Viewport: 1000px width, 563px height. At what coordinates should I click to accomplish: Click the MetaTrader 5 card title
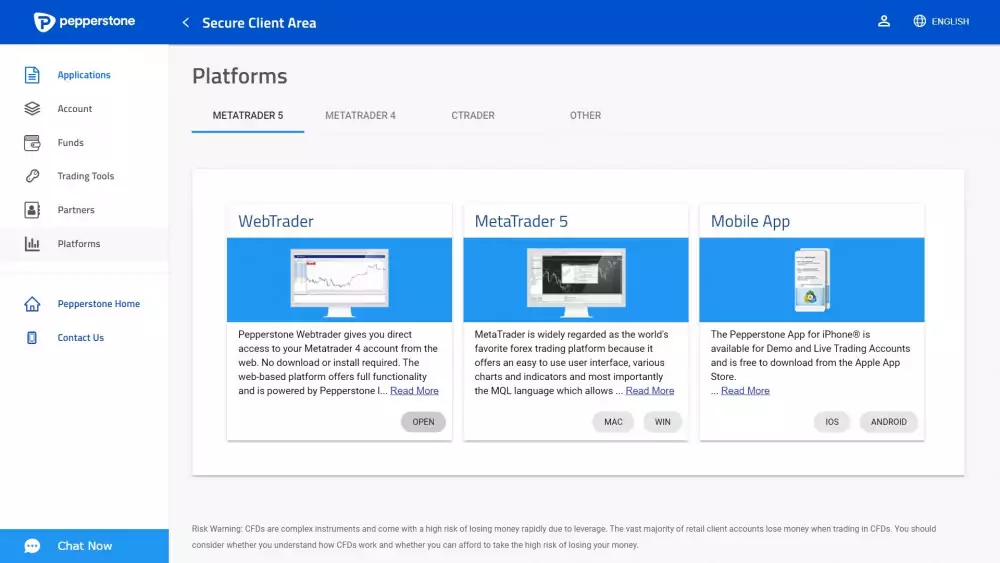coord(521,221)
